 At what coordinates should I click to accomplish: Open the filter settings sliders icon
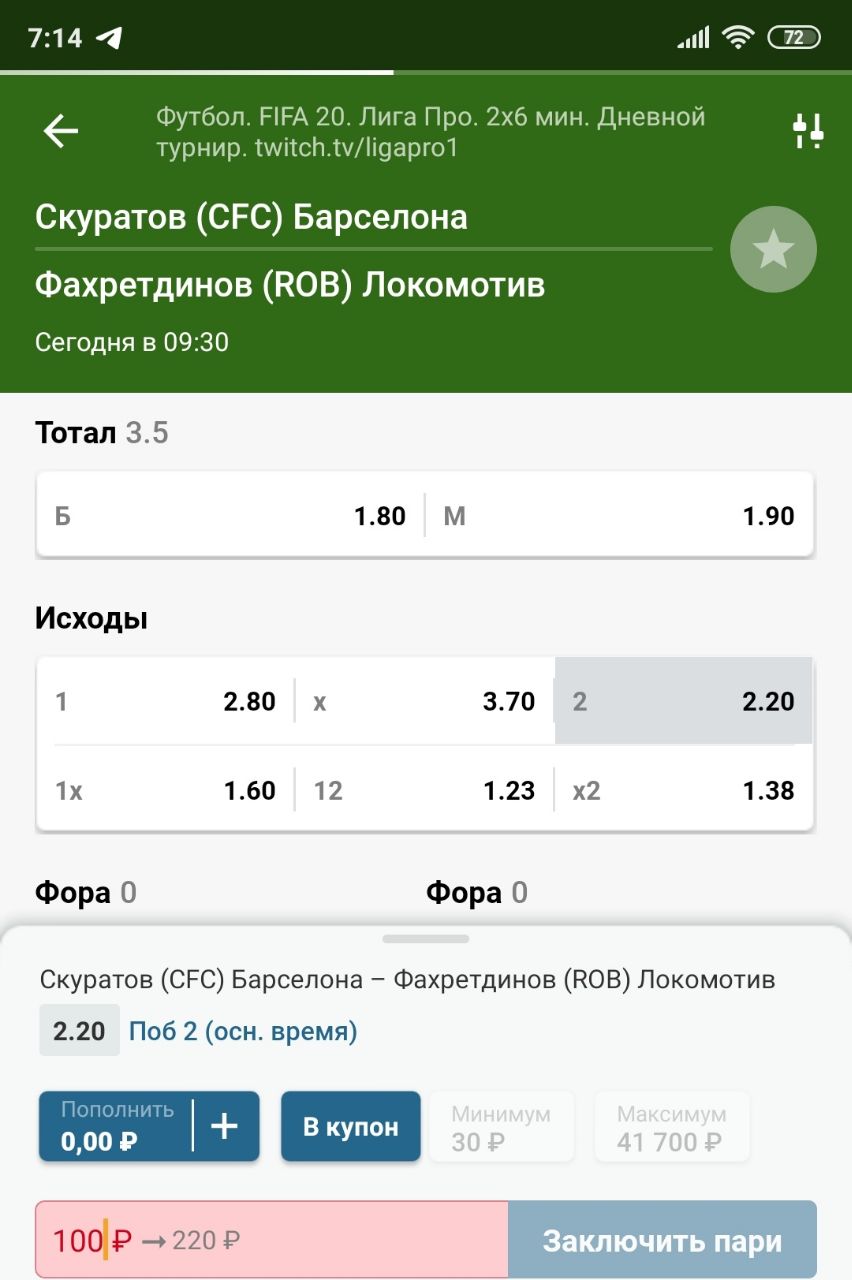click(x=808, y=131)
